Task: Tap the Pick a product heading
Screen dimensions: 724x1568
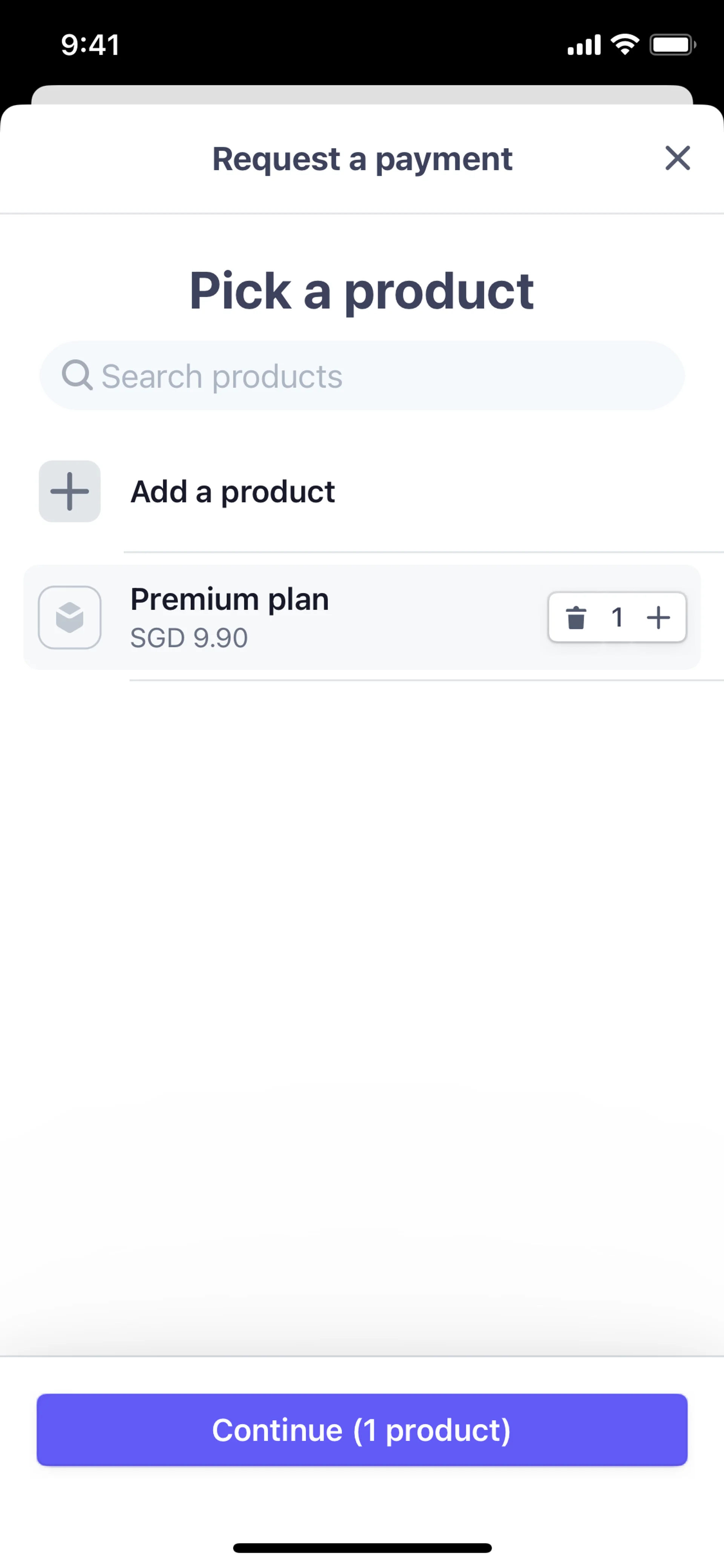Action: pos(362,291)
